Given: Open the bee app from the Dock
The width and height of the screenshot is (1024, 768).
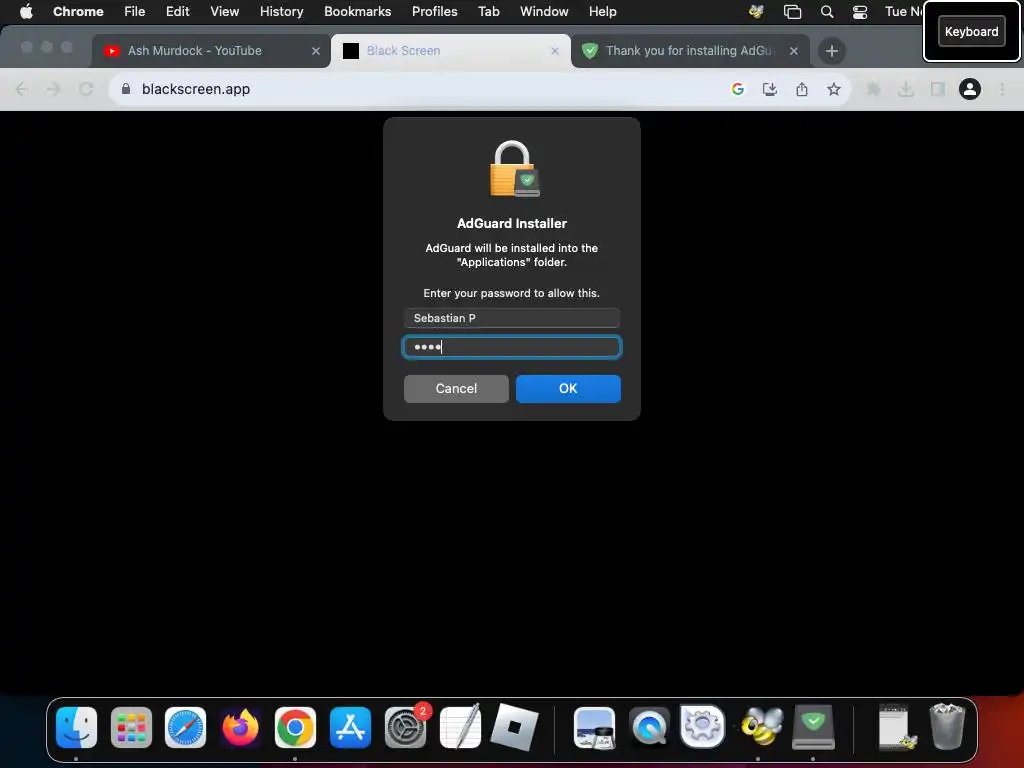Looking at the screenshot, I should [x=761, y=726].
